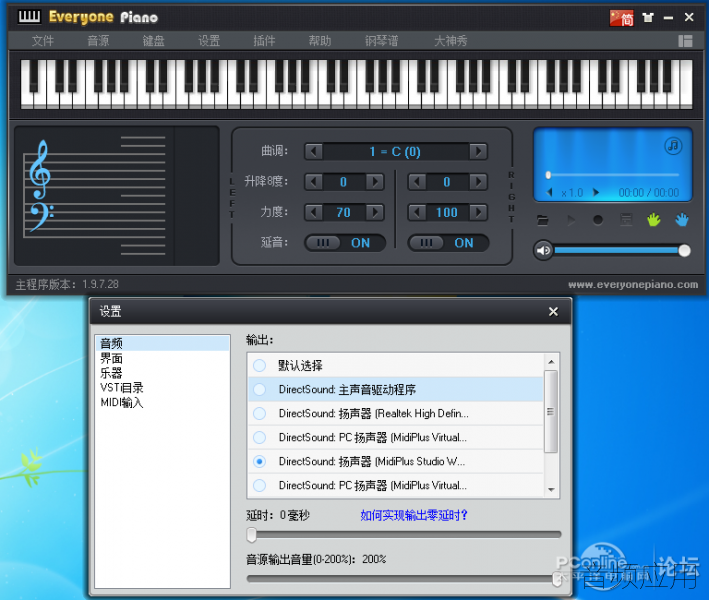Visit www.everyonepiano.com link
Viewport: 709px width, 600px height.
click(x=633, y=284)
